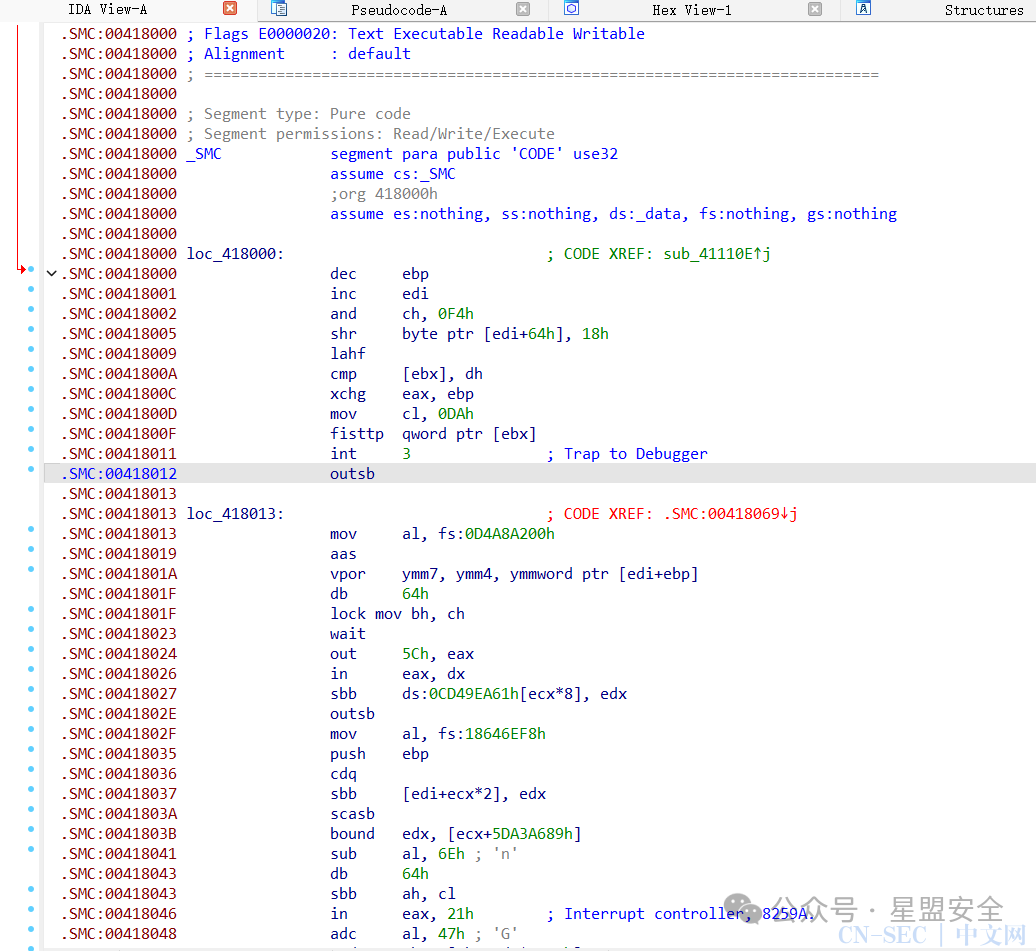Click the Pseudocode-A tab icon
The height and width of the screenshot is (951, 1036).
pos(279,9)
